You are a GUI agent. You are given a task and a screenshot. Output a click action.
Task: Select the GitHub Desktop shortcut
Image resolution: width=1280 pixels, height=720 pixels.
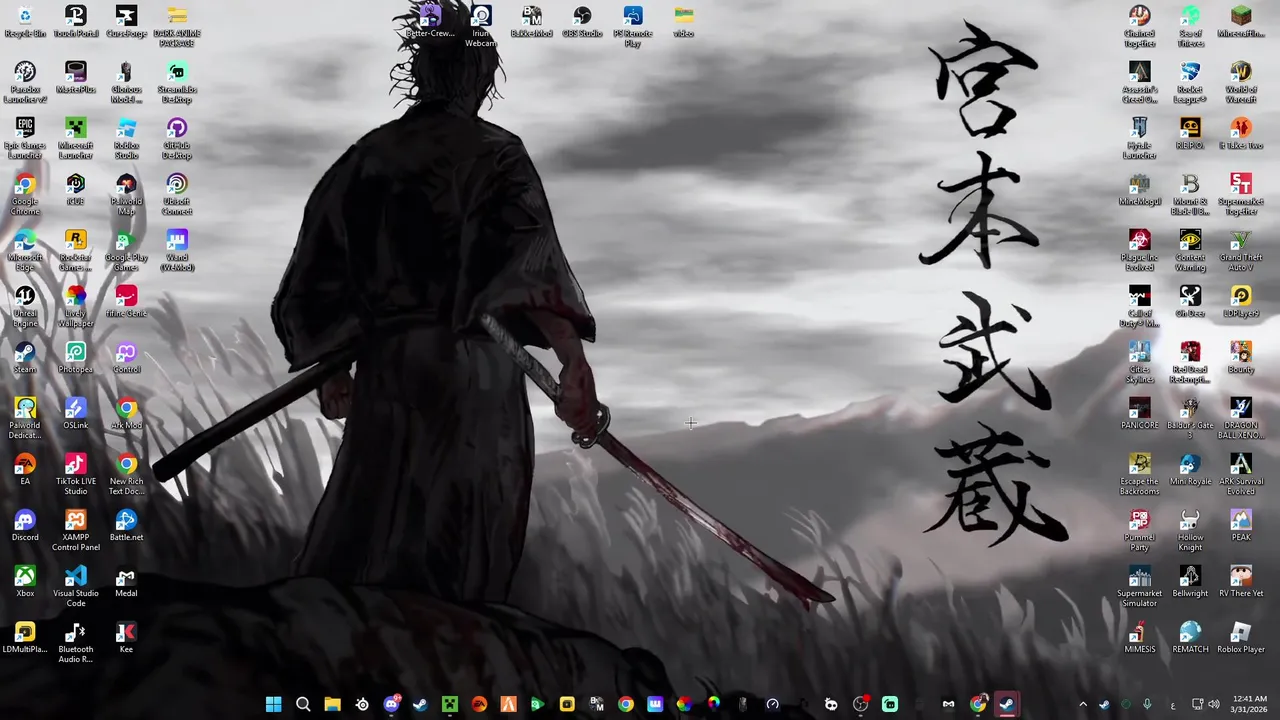point(177,139)
